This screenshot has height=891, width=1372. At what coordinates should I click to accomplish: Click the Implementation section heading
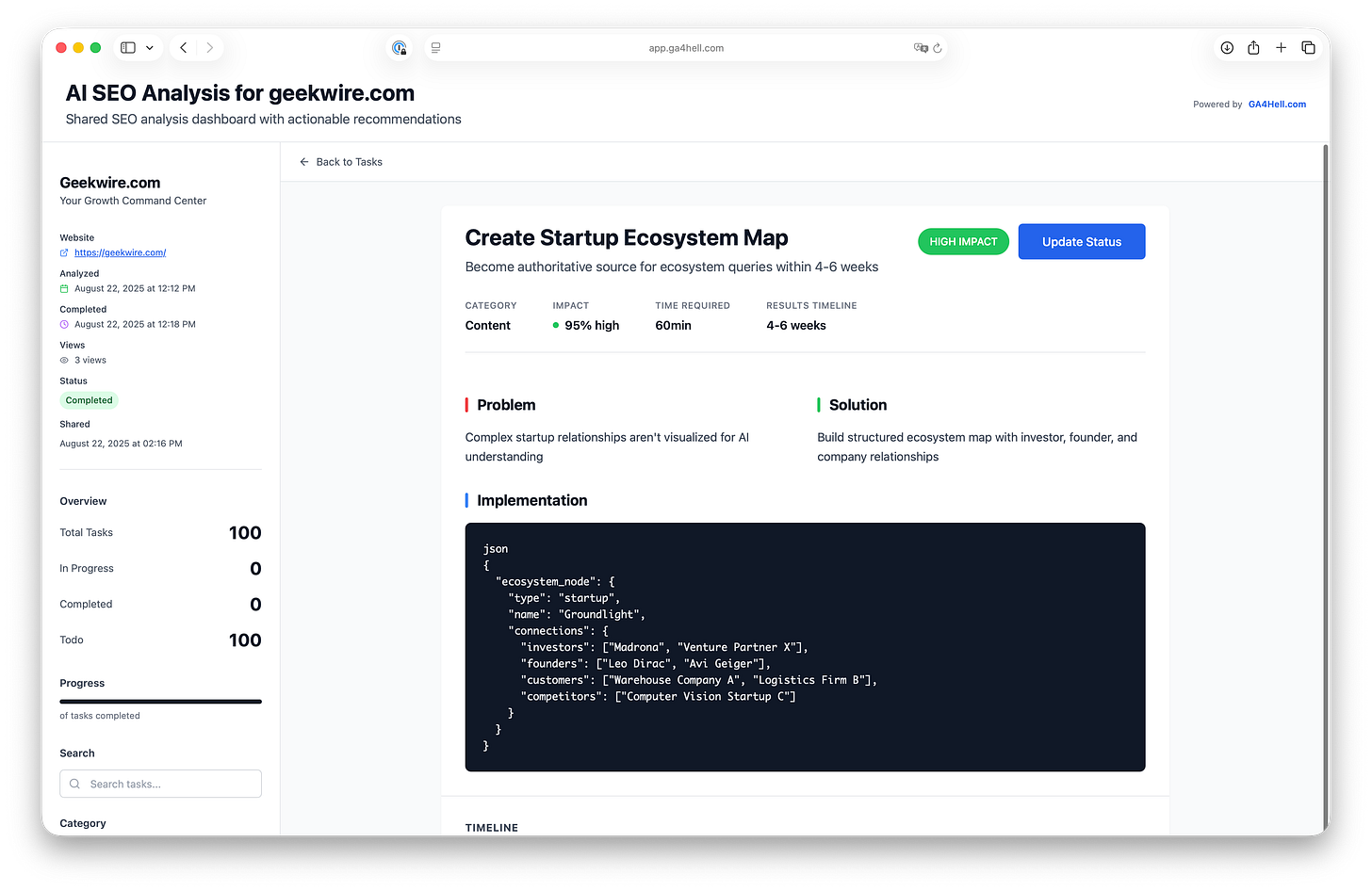click(531, 500)
